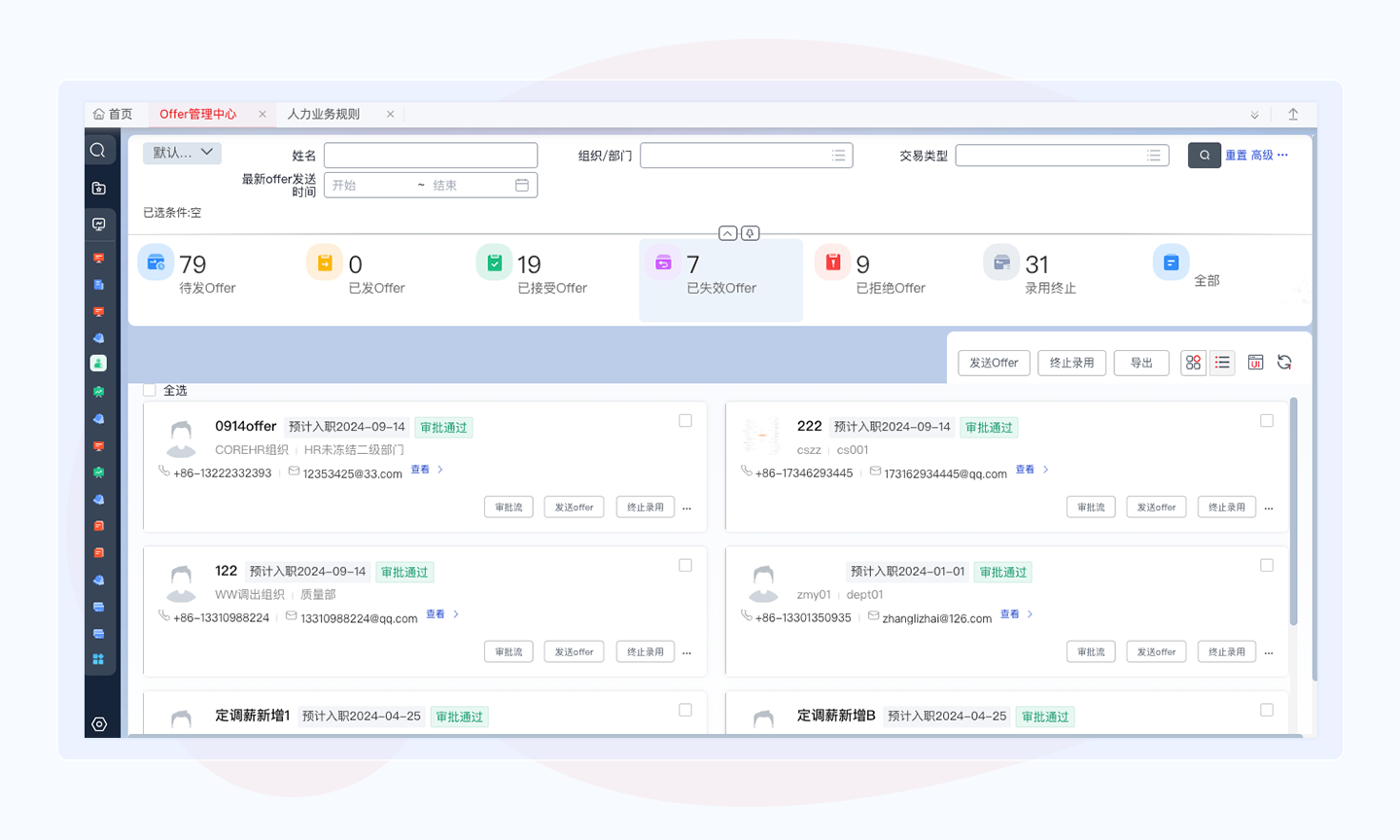Screen dimensions: 1400x840
Task: Switch to list view layout
Action: (x=1222, y=363)
